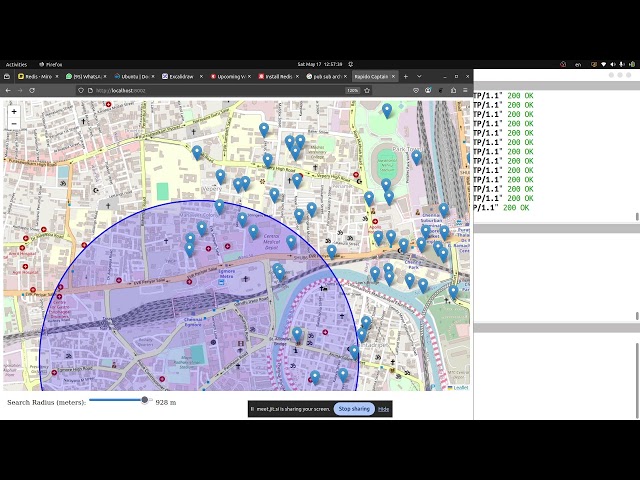The image size is (640, 480).
Task: Click the Search Radius slider handle
Action: point(145,400)
